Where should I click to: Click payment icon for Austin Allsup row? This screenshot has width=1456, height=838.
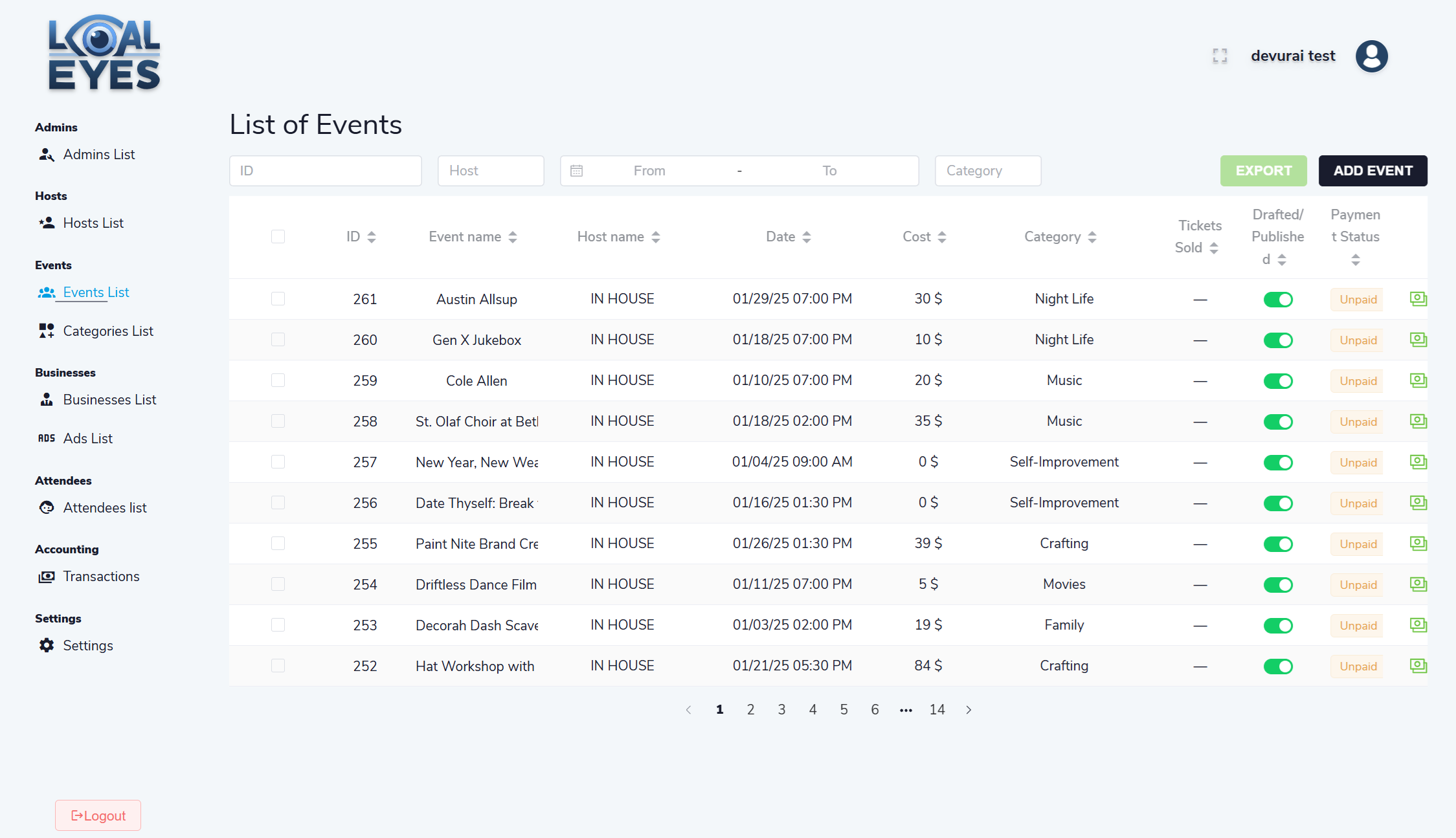click(1418, 299)
